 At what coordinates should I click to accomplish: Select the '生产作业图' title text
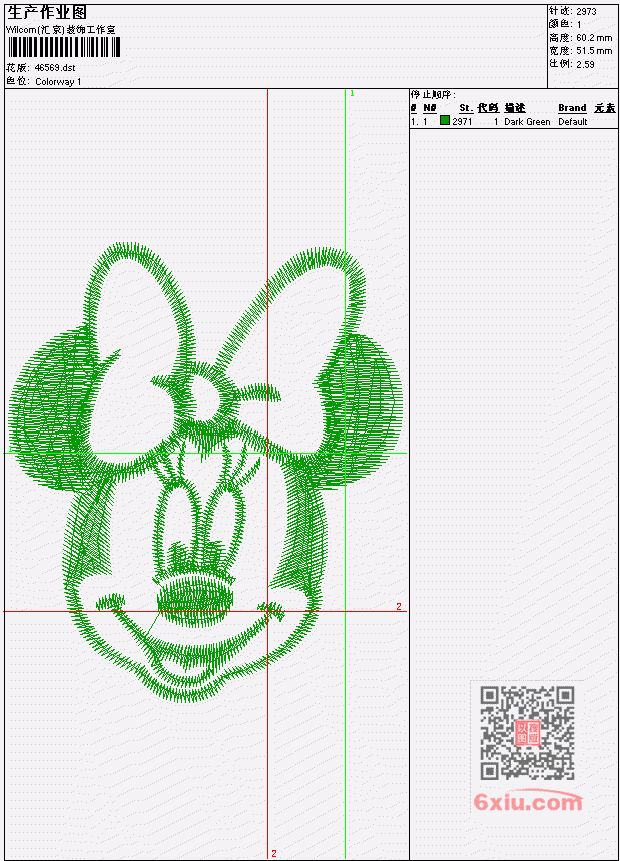point(47,12)
